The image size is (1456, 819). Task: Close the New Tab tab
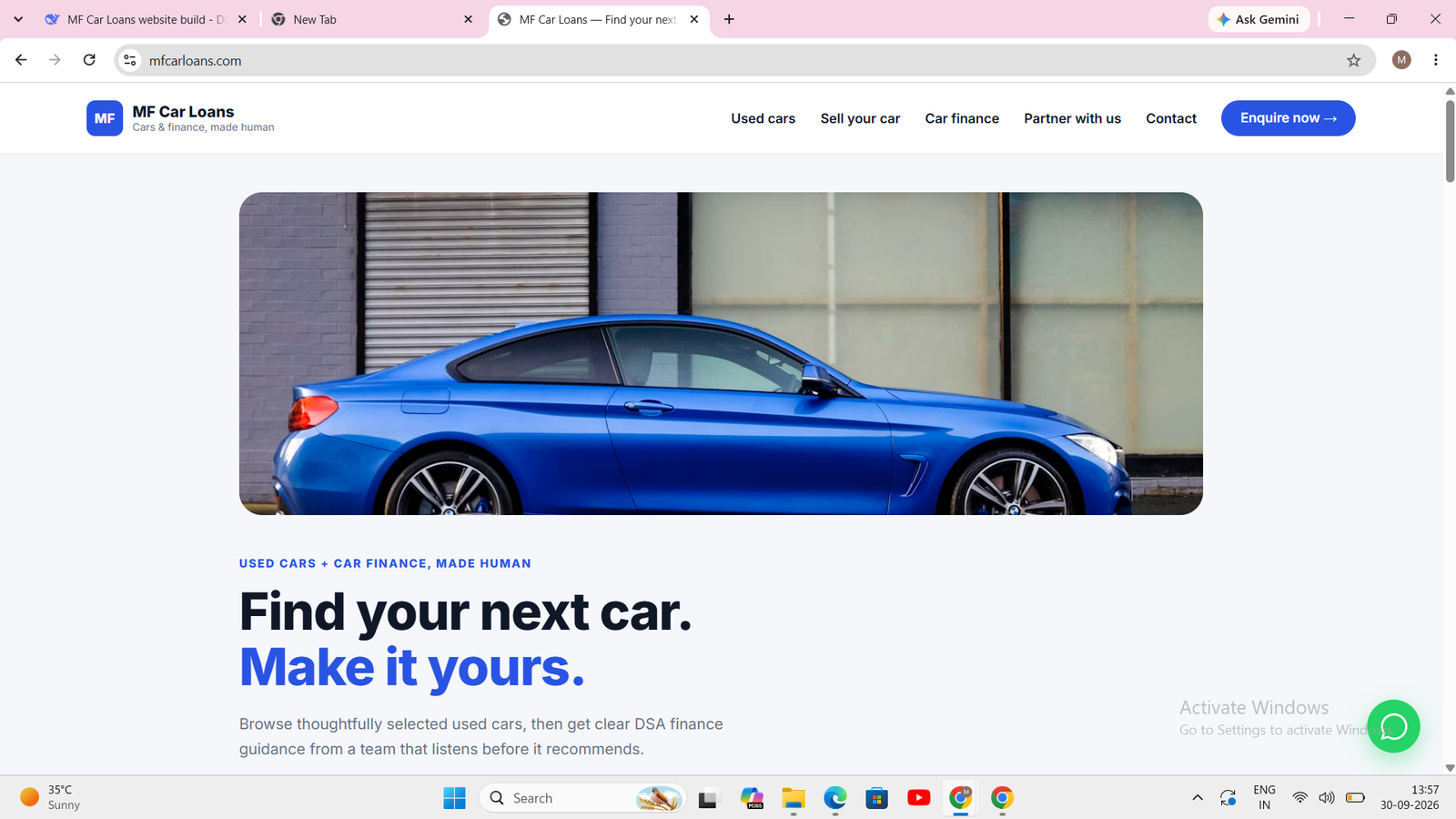[468, 19]
